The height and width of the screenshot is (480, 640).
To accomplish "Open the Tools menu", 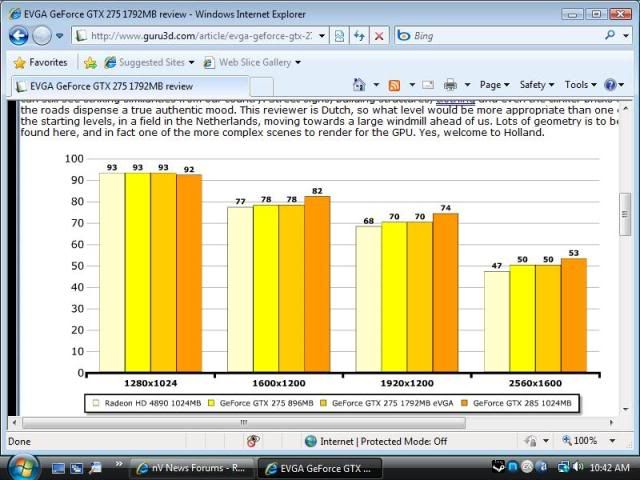I will click(x=580, y=85).
